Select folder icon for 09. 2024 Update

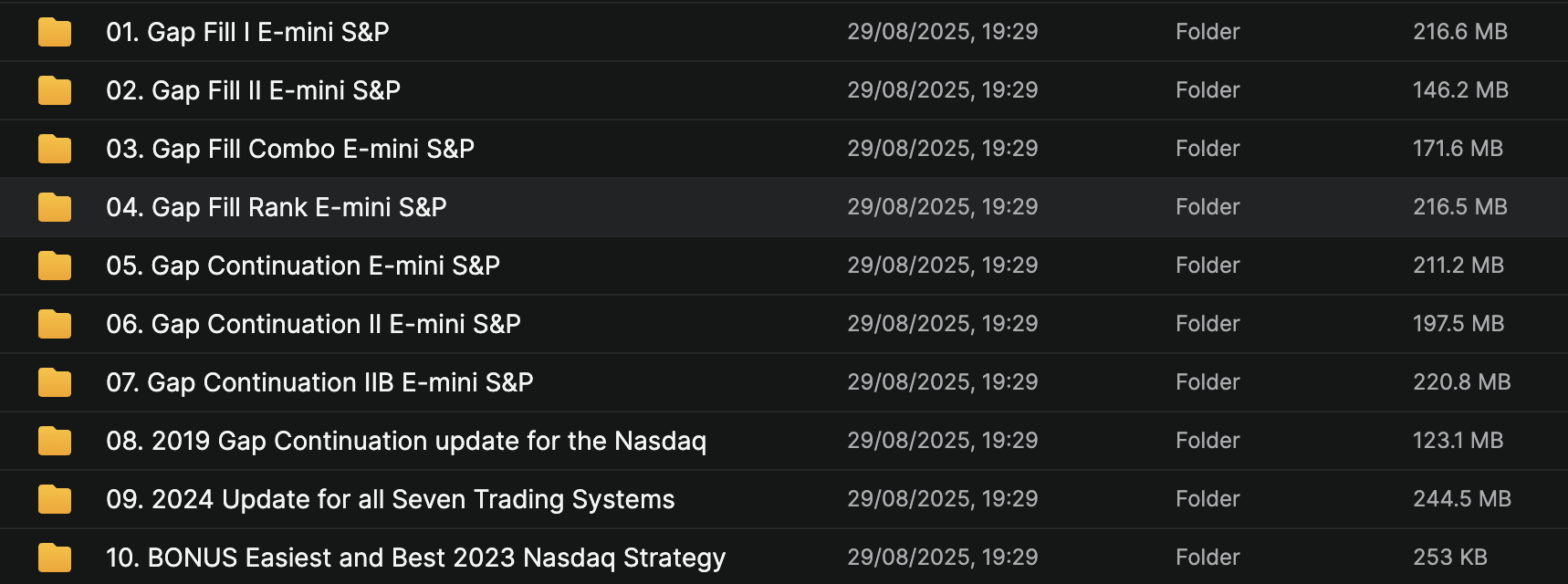click(x=55, y=499)
